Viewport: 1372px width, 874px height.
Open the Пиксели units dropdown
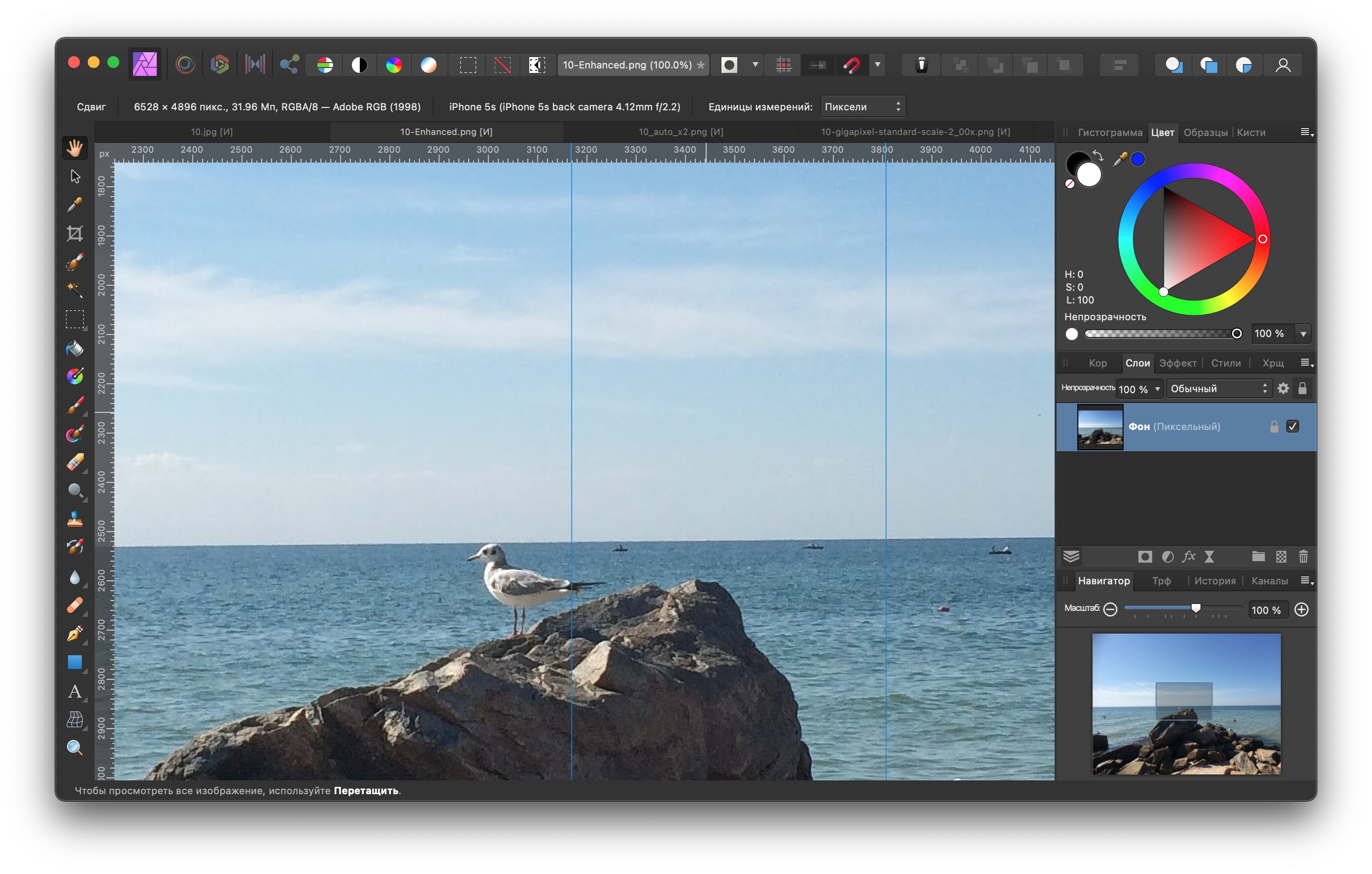pyautogui.click(x=862, y=106)
